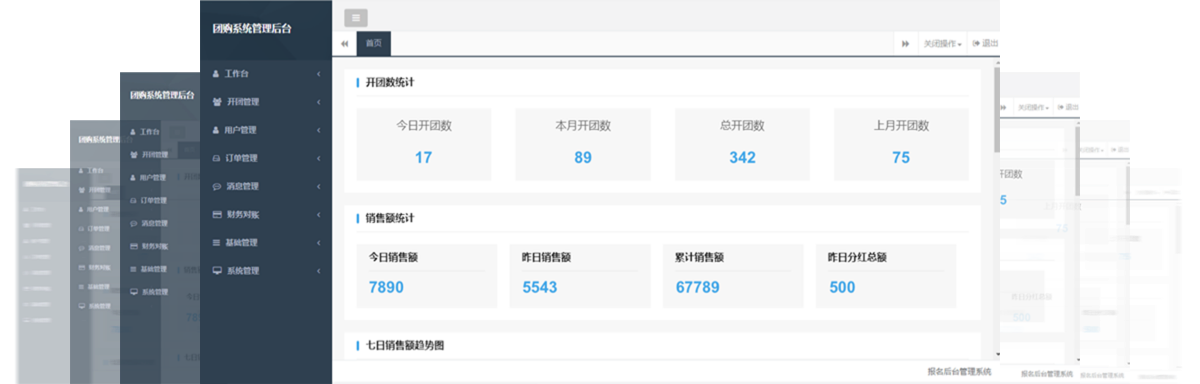This screenshot has height=384, width=1200.
Task: Click the 系统管理 monitor icon in front sidebar
Action: [x=217, y=270]
